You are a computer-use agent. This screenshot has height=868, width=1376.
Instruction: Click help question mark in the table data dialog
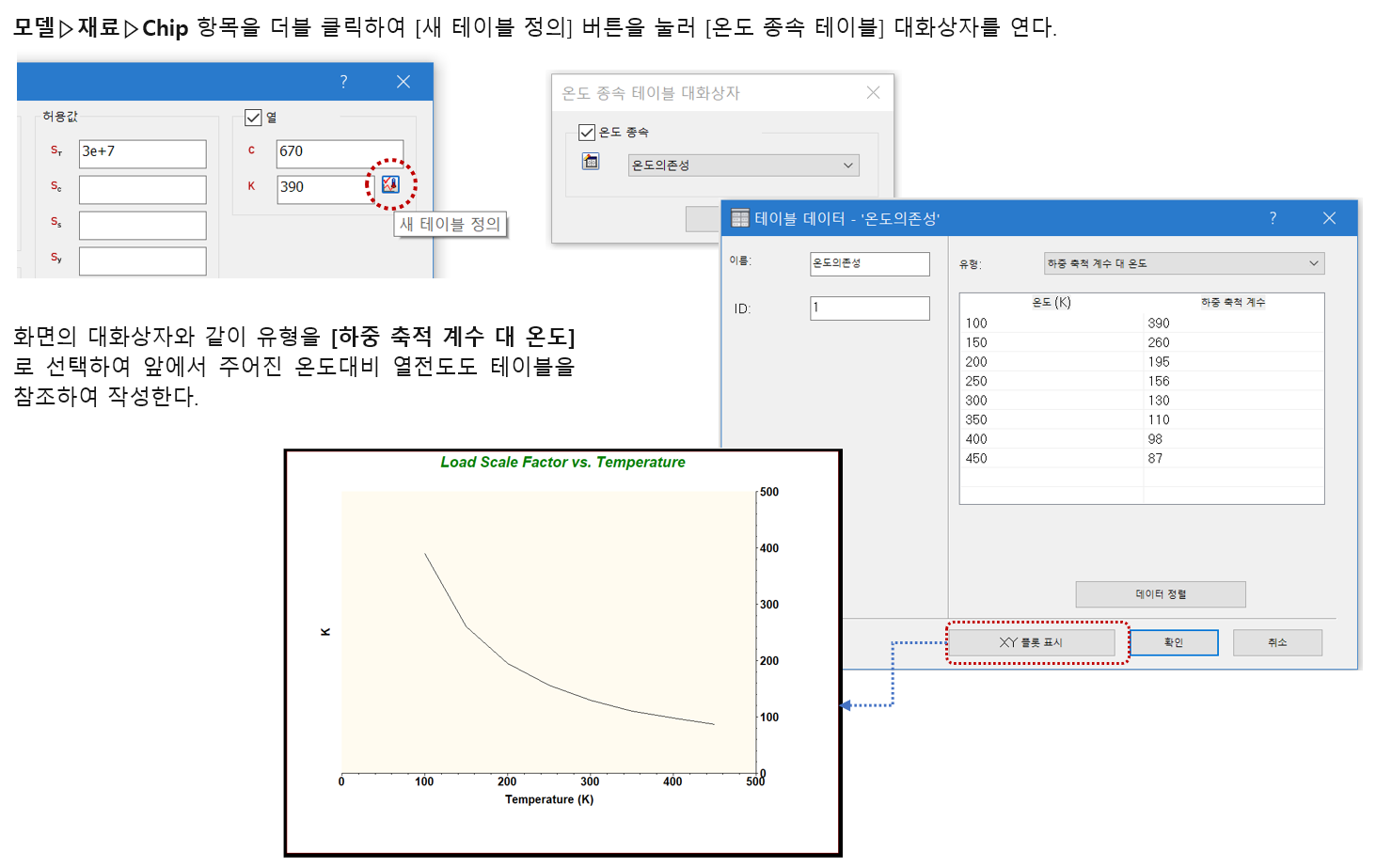(1273, 218)
